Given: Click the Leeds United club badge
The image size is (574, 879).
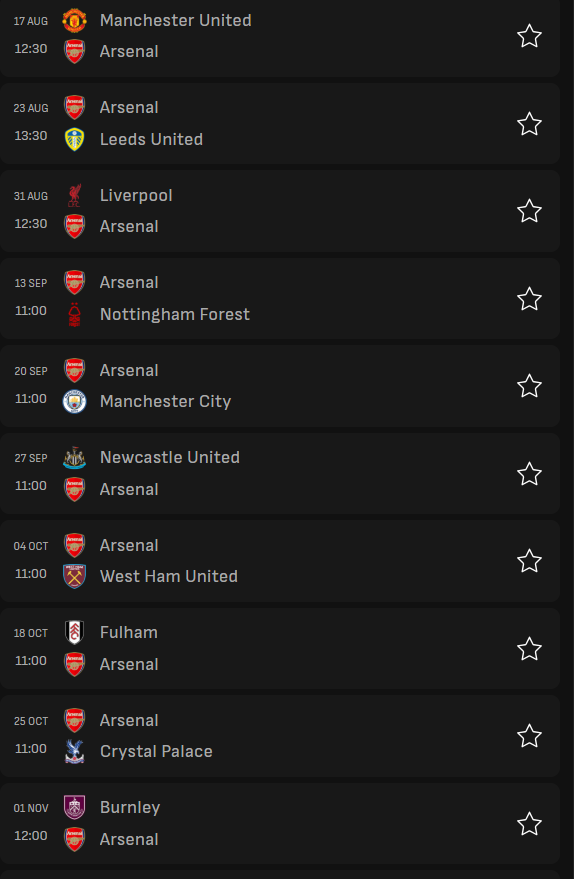Looking at the screenshot, I should tap(74, 139).
